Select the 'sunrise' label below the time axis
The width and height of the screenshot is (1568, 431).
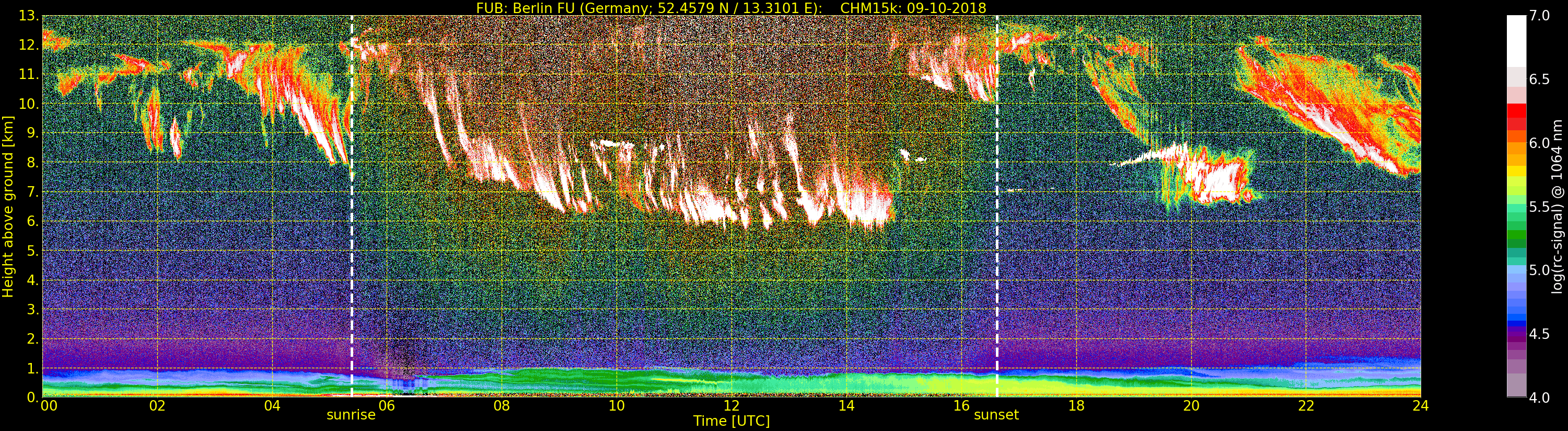click(x=351, y=415)
